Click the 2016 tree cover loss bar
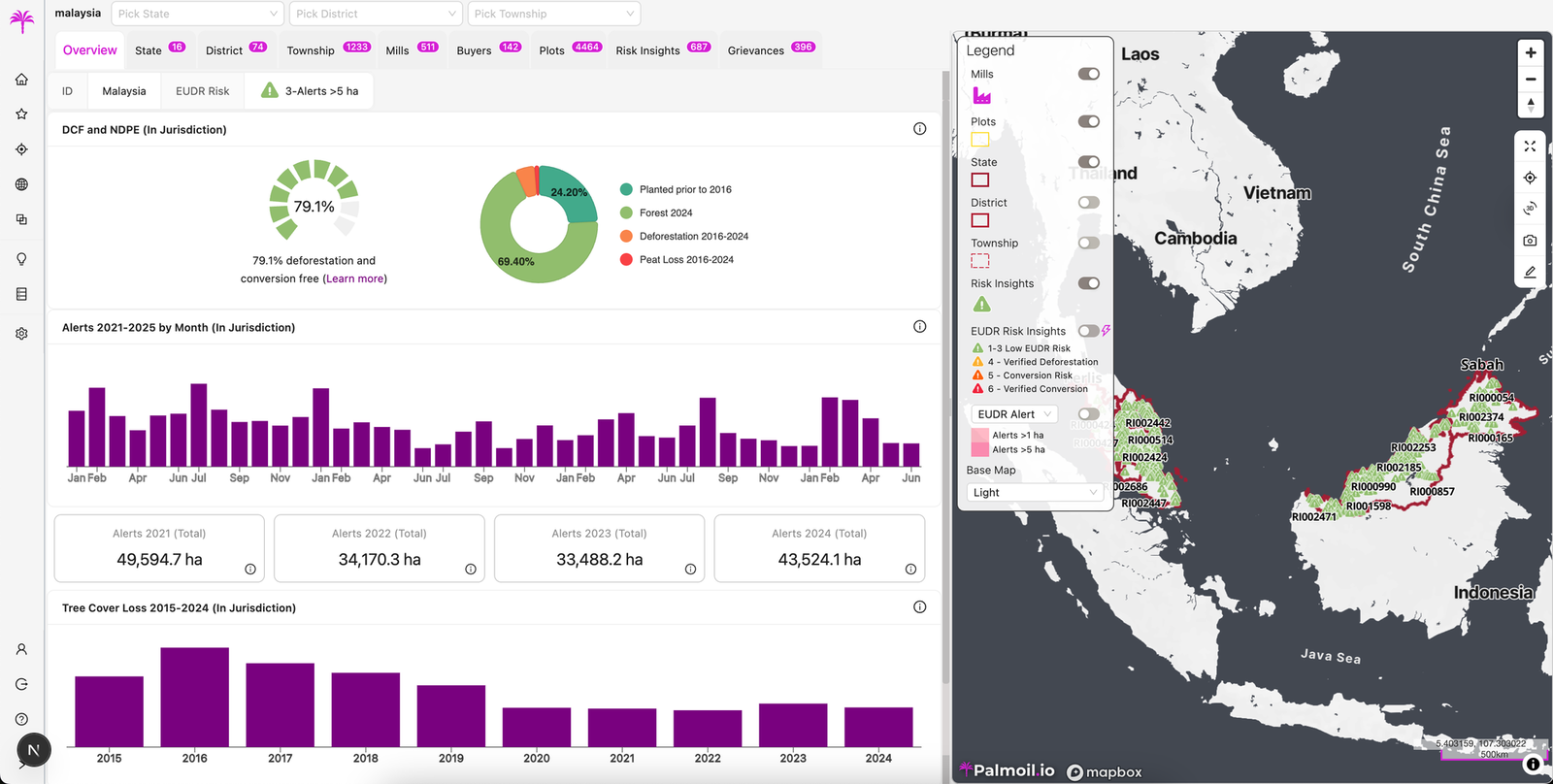The image size is (1553, 784). [x=195, y=697]
